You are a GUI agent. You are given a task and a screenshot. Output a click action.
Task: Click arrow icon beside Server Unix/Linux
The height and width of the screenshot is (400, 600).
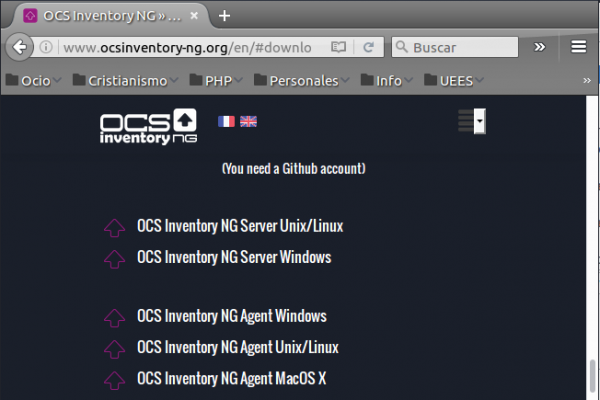(x=114, y=228)
